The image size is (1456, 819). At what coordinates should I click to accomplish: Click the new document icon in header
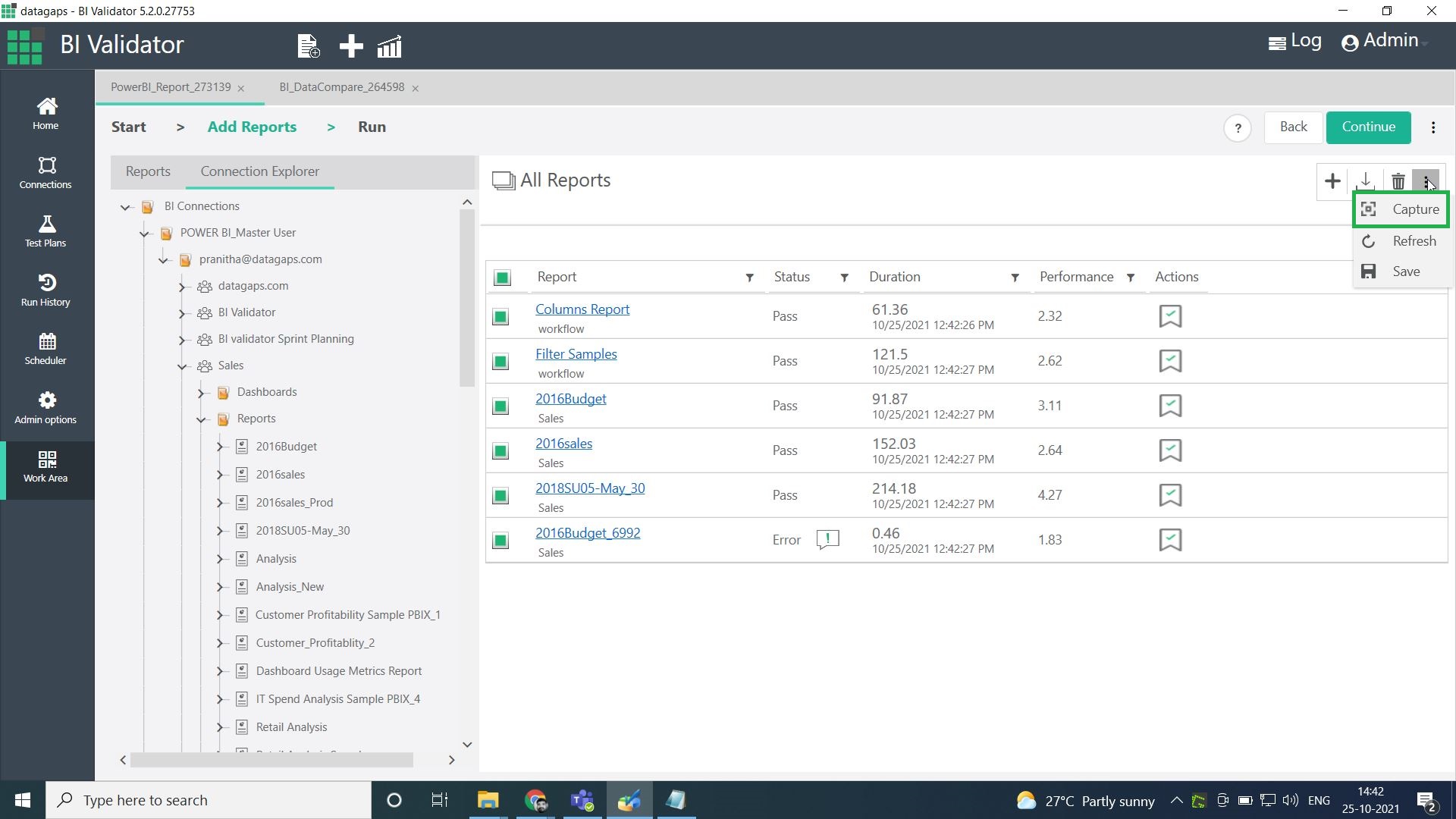click(x=308, y=46)
